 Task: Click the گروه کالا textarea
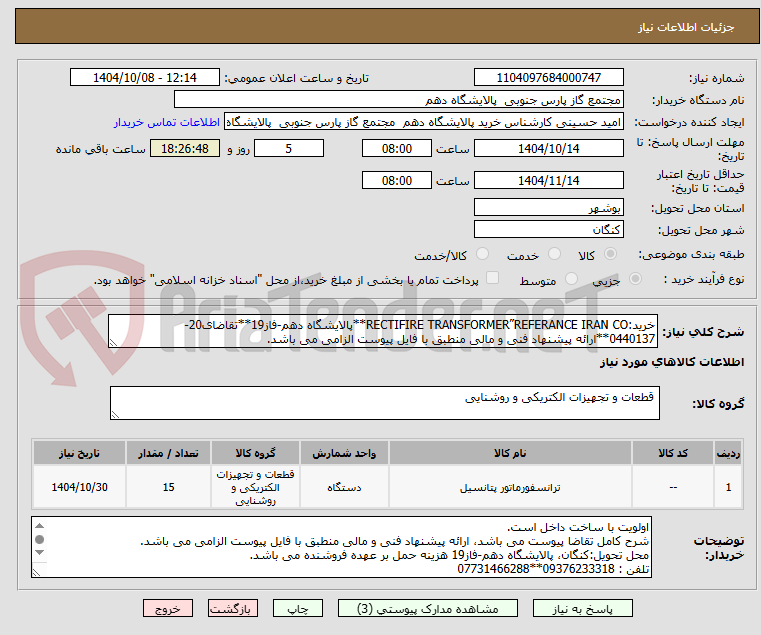tap(385, 403)
